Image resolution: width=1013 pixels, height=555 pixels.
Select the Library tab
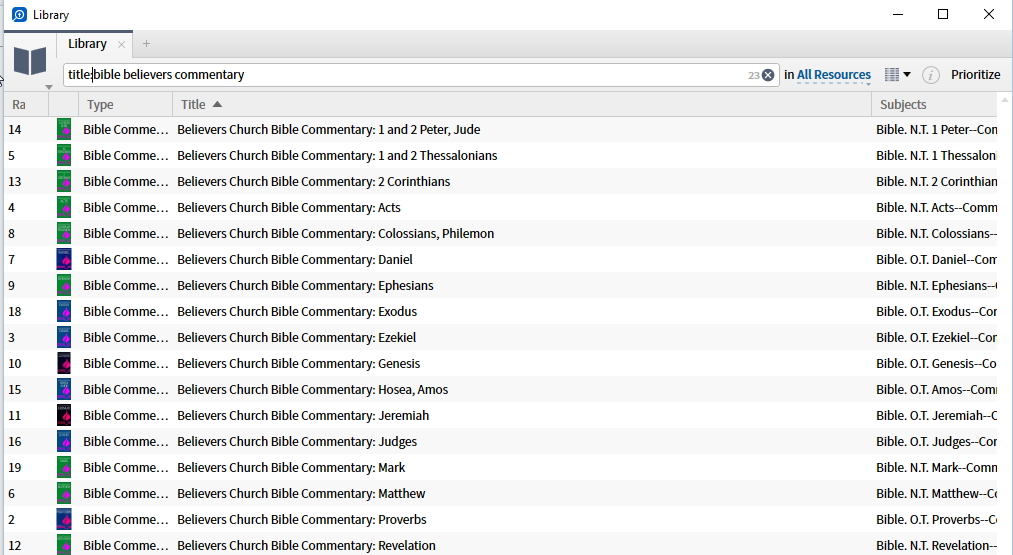tap(87, 44)
